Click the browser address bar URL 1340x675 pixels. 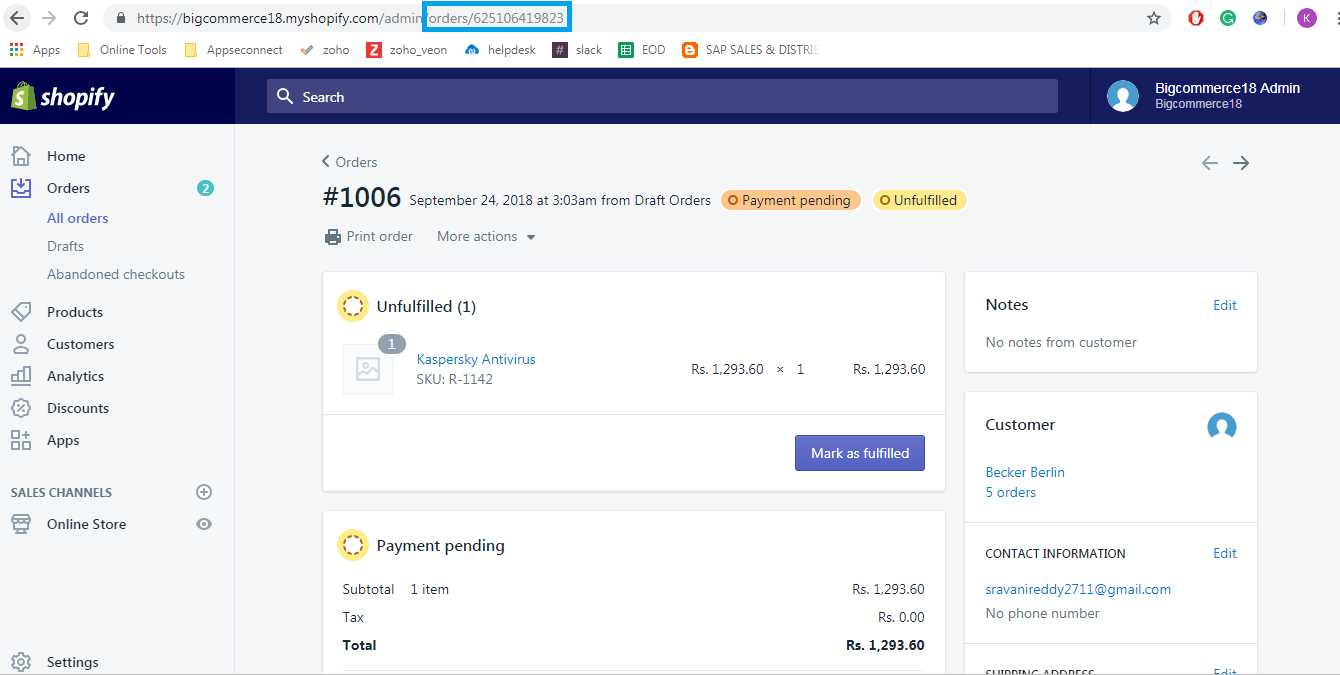352,18
